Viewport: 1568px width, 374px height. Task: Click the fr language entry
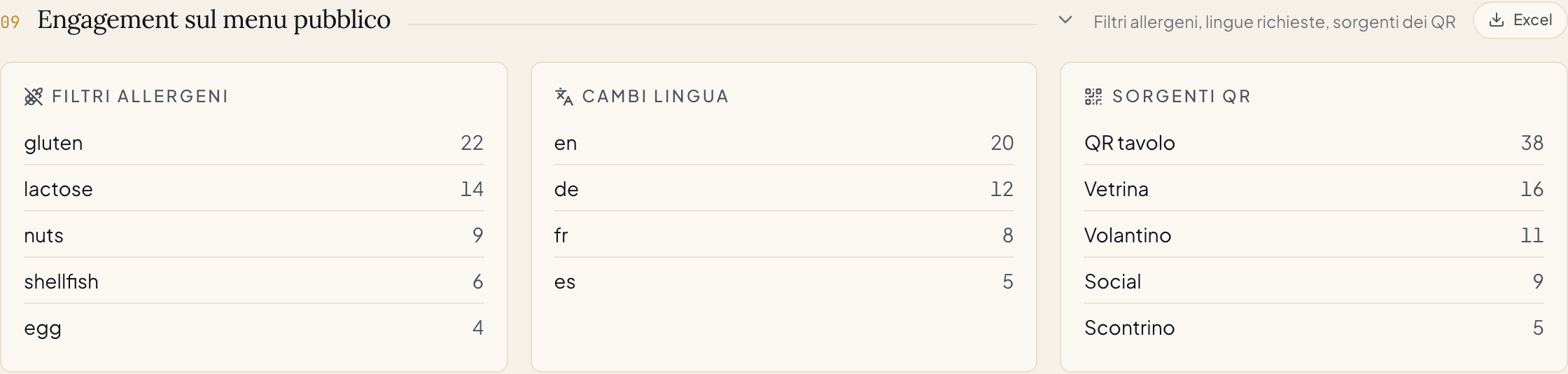(x=784, y=235)
